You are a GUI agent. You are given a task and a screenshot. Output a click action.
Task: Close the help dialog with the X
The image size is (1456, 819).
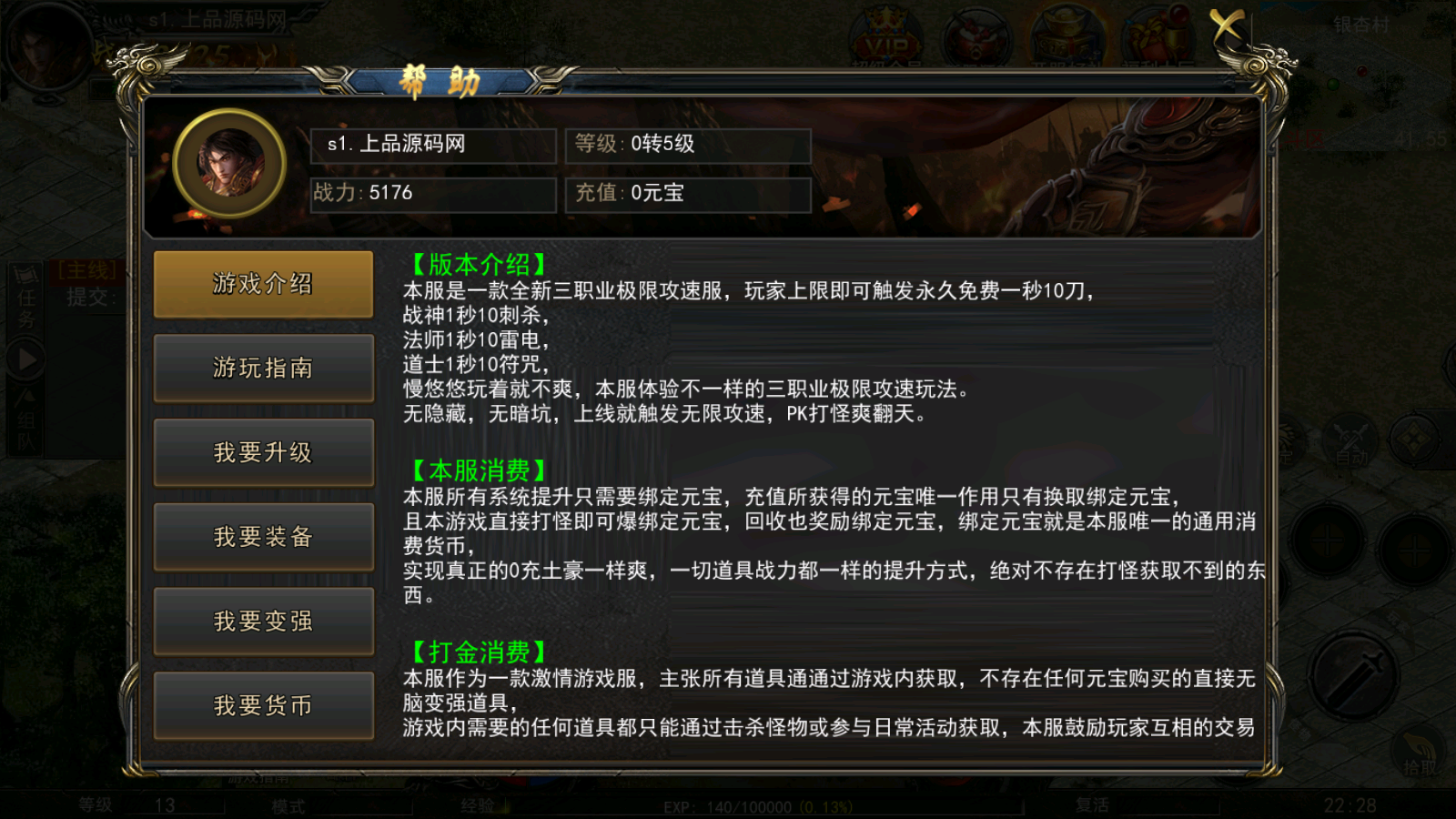tap(1228, 25)
